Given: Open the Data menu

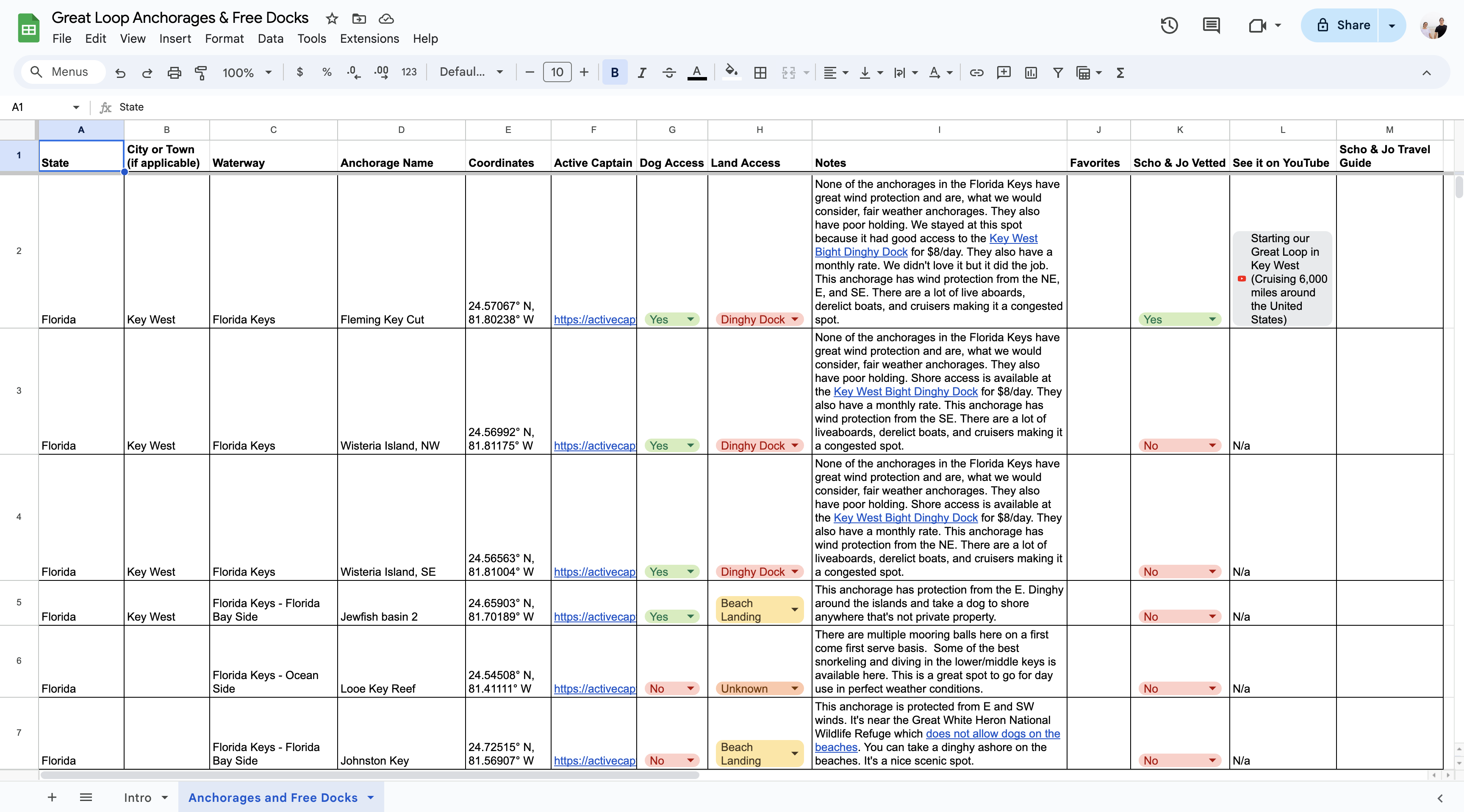Looking at the screenshot, I should 270,39.
